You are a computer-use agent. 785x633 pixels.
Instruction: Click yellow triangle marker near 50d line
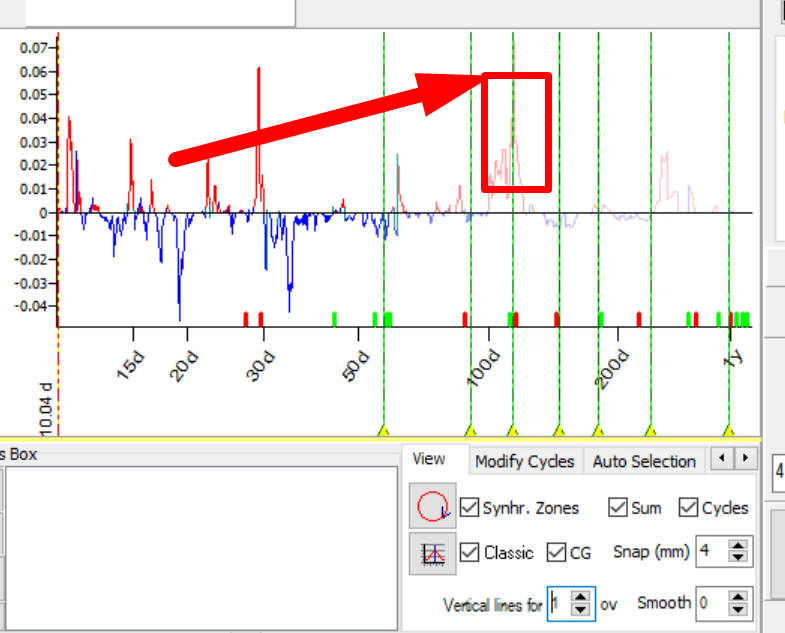pos(382,431)
